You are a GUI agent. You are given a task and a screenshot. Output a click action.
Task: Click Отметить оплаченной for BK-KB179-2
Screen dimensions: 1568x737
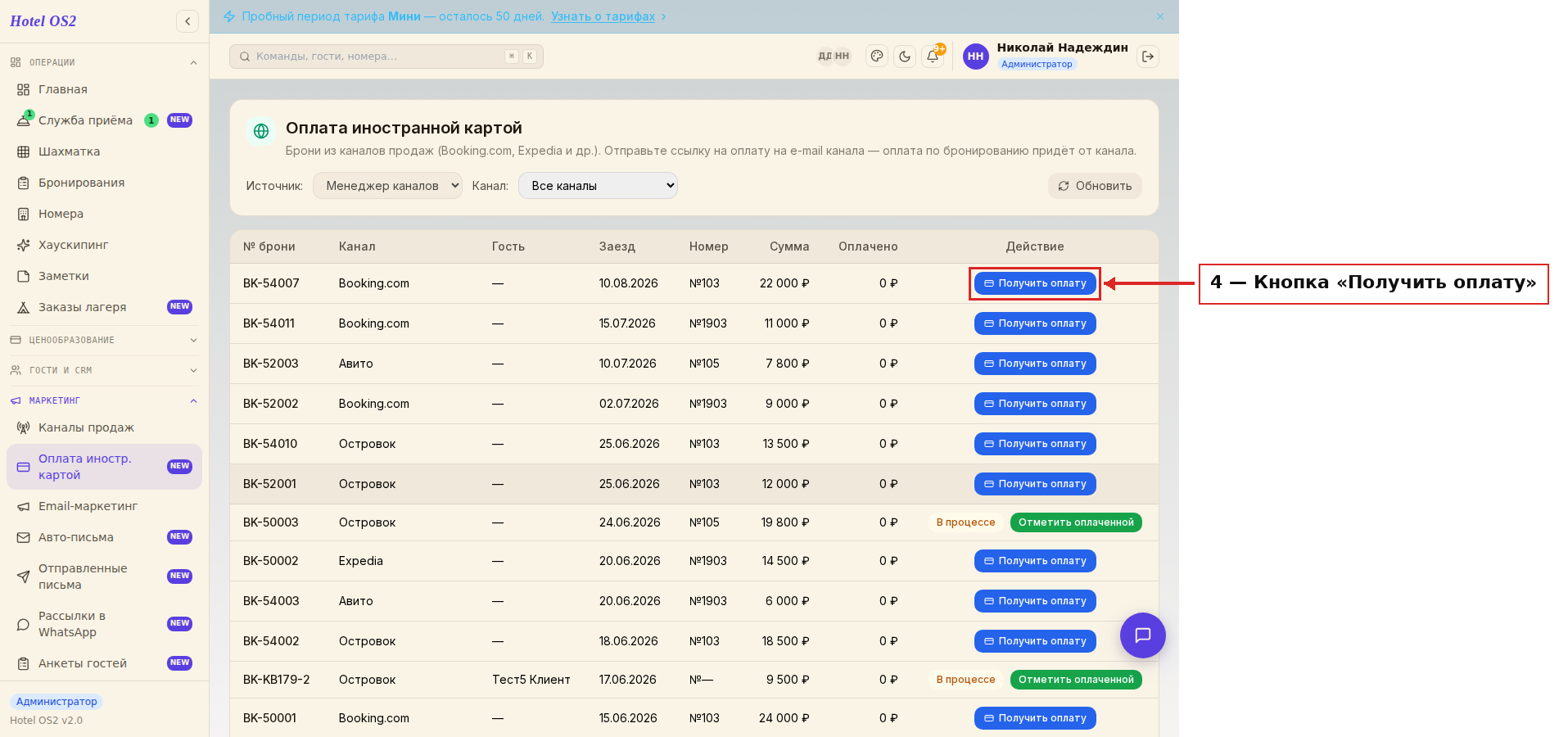[x=1076, y=680]
